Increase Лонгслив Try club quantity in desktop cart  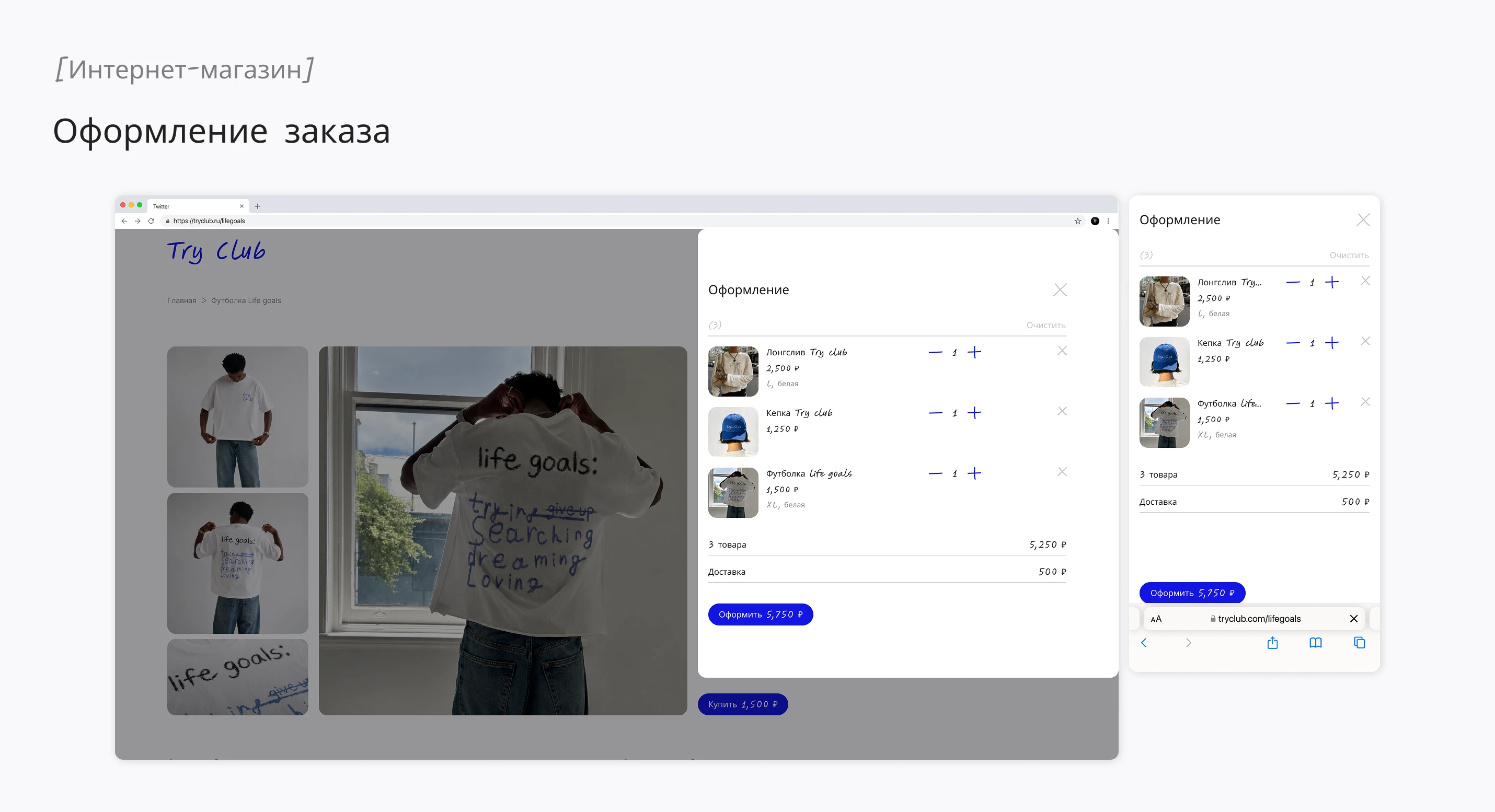click(x=974, y=352)
